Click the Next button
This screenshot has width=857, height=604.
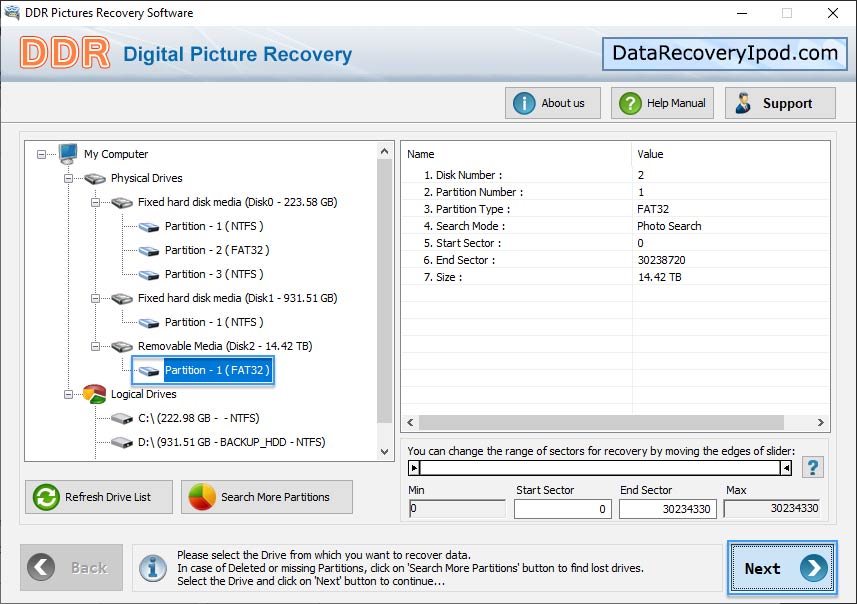782,568
